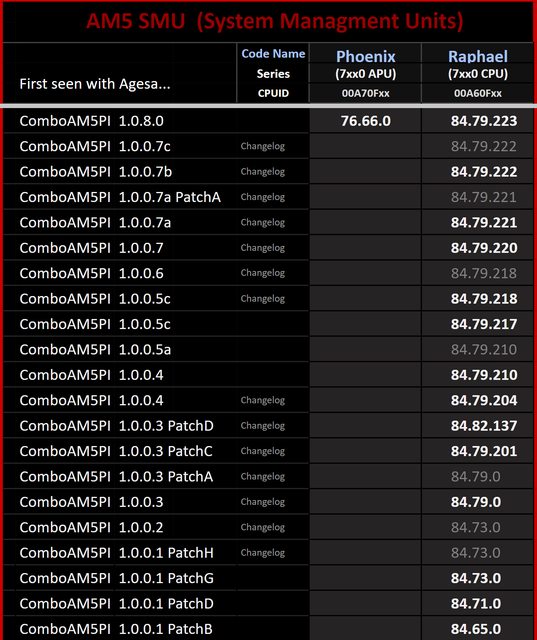Open Changelog link for ComboAM5PI 1.0.0.7b
Screen dimensions: 537x640
coord(262,171)
